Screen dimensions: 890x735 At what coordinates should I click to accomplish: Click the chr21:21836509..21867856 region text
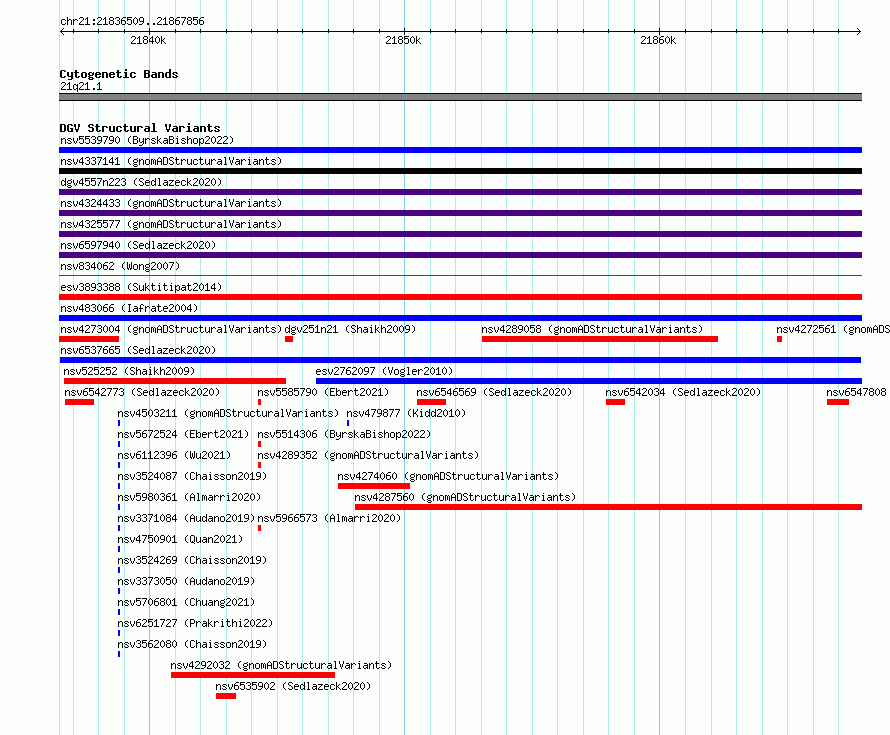click(x=132, y=21)
